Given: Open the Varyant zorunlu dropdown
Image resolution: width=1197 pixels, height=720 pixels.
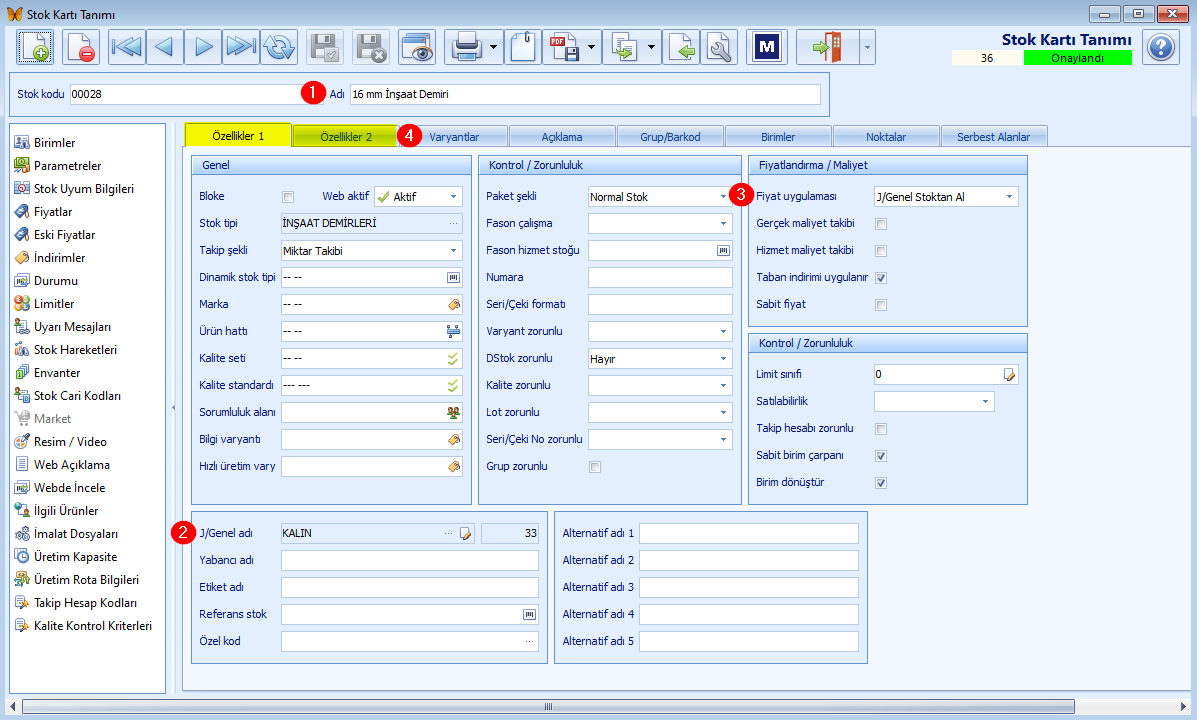Looking at the screenshot, I should 723,331.
